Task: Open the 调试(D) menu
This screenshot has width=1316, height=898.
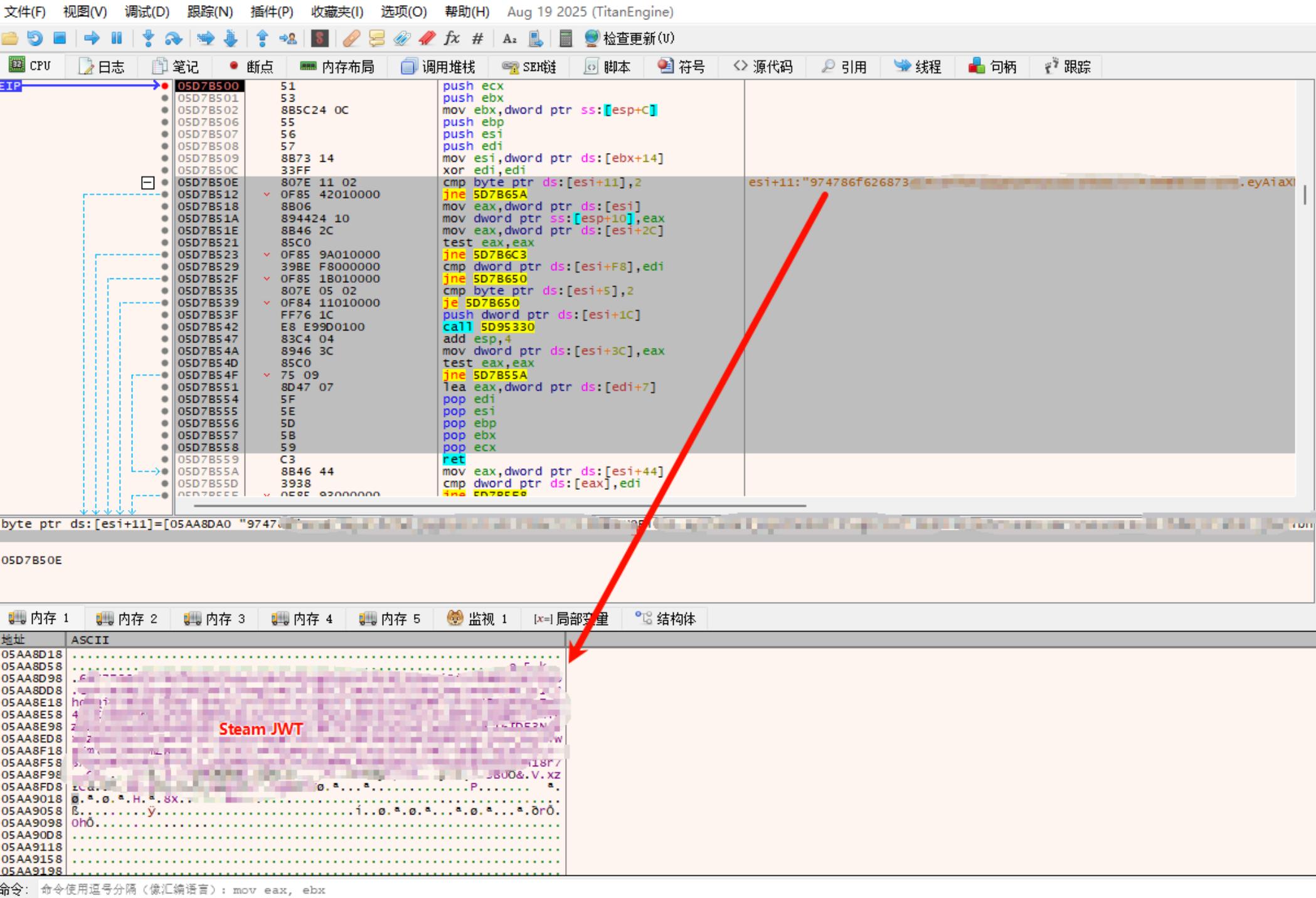Action: [x=147, y=11]
